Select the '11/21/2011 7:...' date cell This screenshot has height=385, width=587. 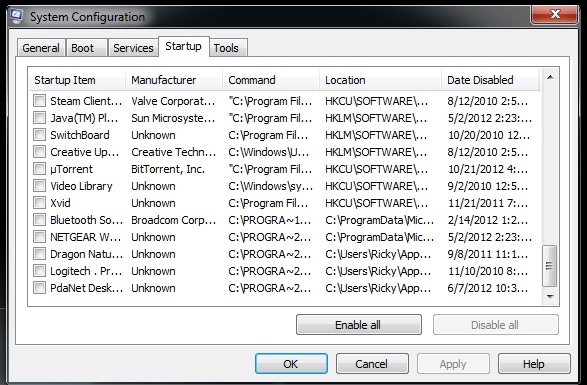(x=488, y=203)
